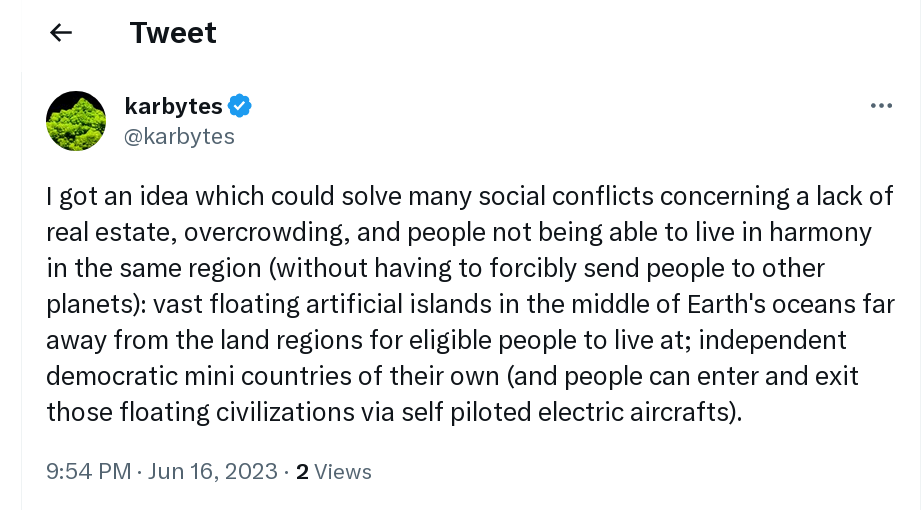View analytics via the 2 Views label
Viewport: 924px width, 510px height.
334,472
